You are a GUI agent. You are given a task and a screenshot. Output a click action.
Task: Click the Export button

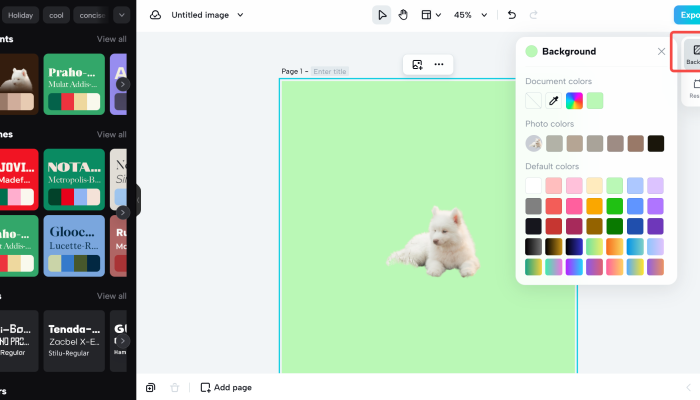point(687,15)
